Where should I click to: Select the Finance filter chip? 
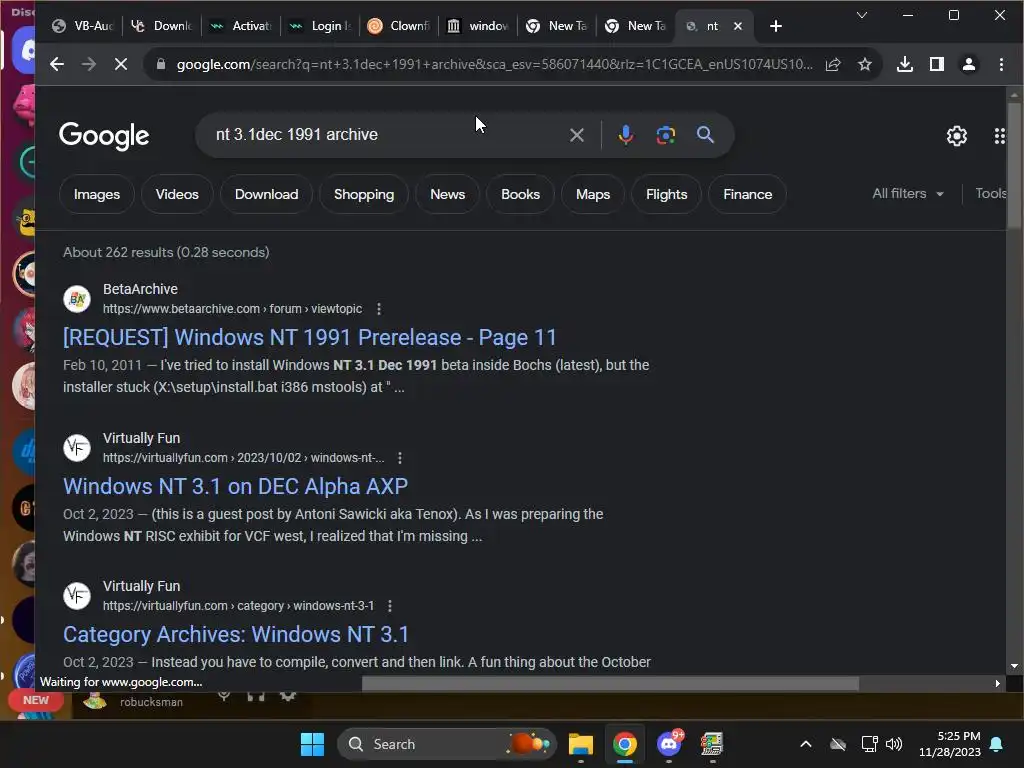(x=747, y=194)
